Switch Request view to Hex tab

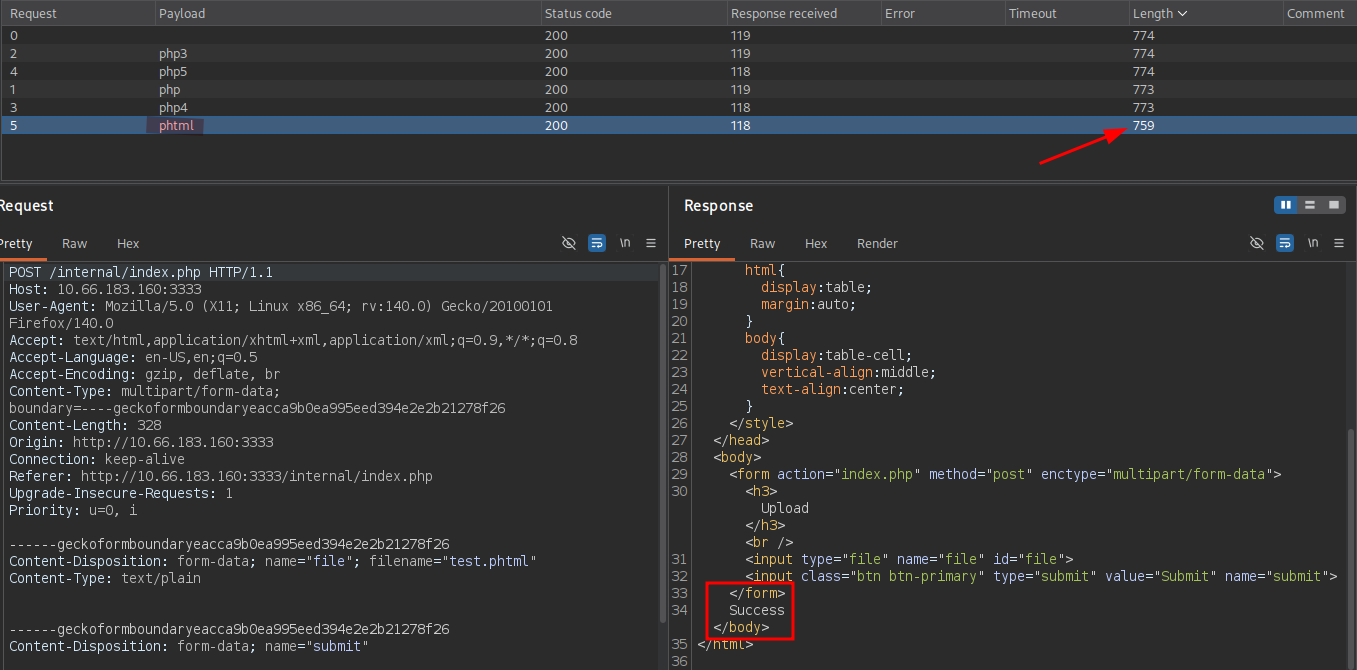128,243
